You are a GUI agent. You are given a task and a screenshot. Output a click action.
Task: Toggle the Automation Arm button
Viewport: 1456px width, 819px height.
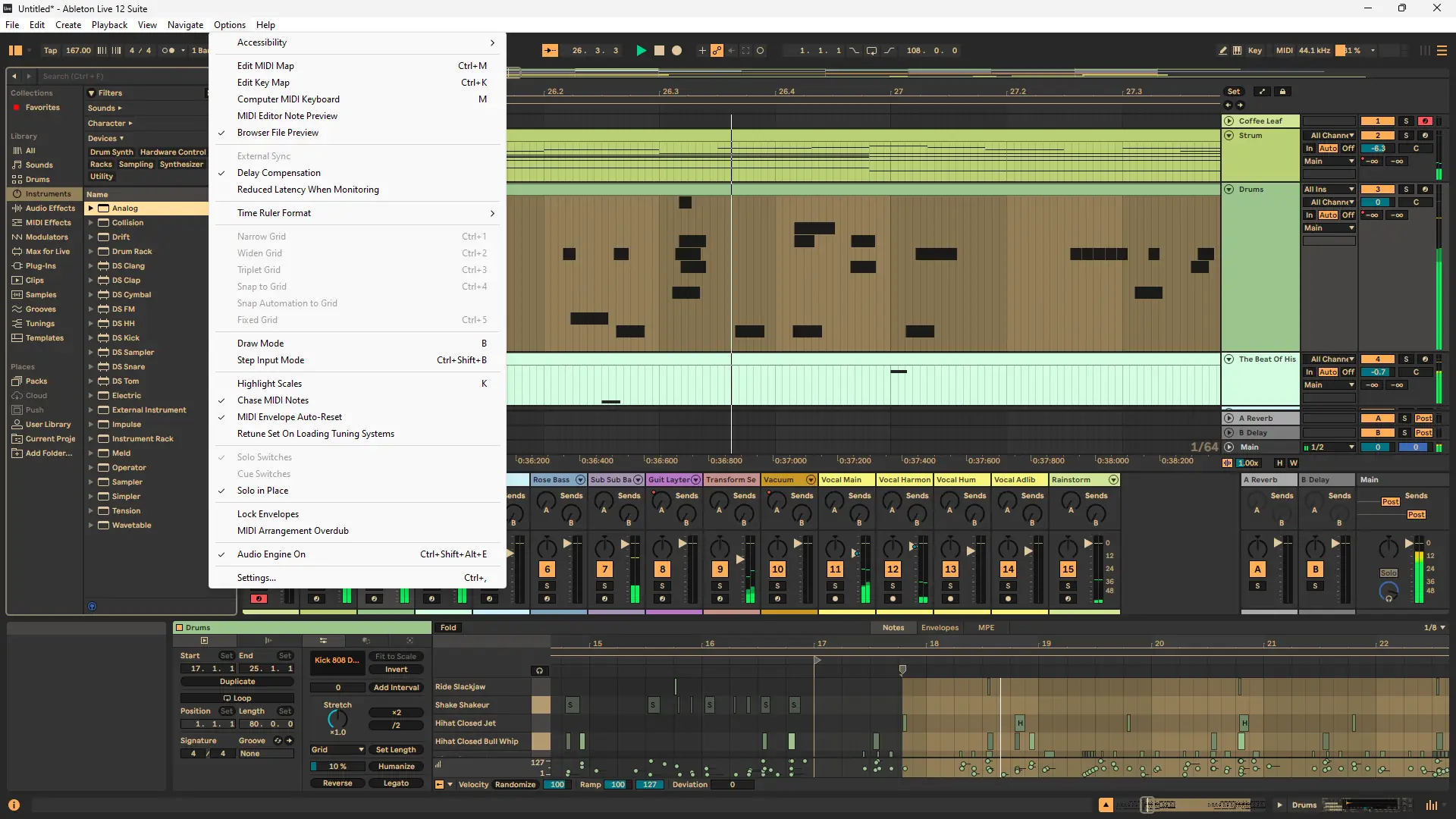click(x=717, y=51)
